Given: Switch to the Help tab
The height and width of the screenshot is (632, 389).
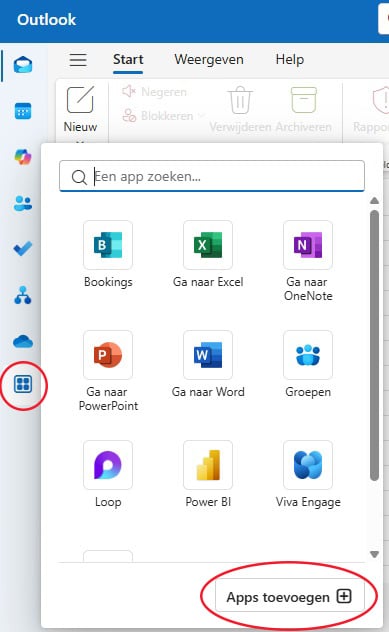Looking at the screenshot, I should point(289,59).
